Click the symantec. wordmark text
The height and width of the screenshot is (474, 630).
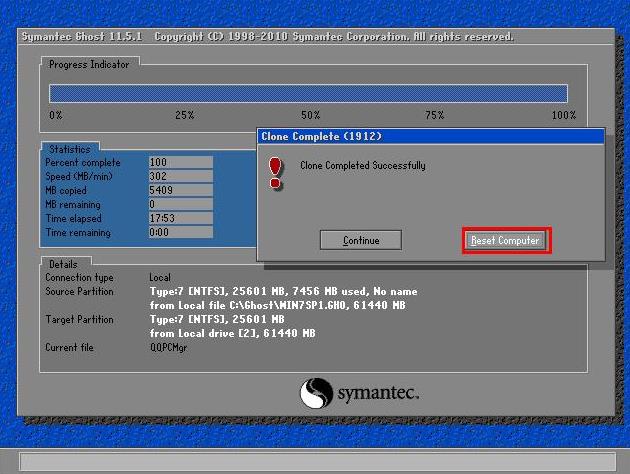click(x=378, y=393)
